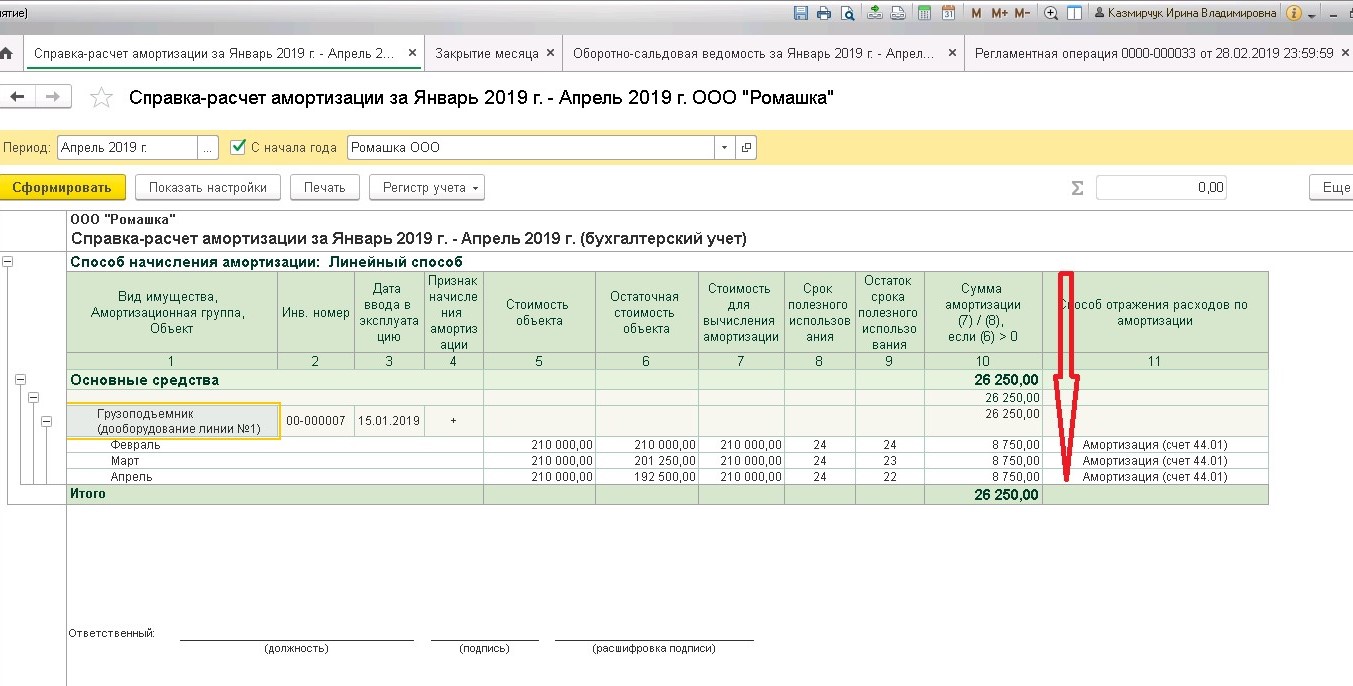The height and width of the screenshot is (686, 1353).
Task: Click the Save diskette icon
Action: (x=800, y=13)
